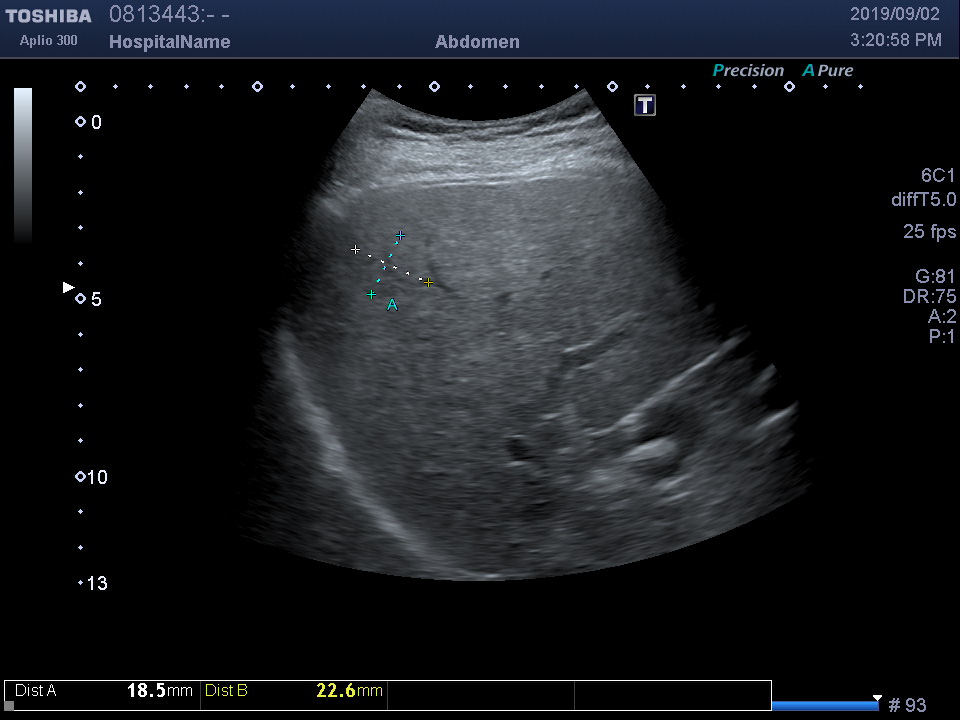This screenshot has width=960, height=720.
Task: Click the focus triangle marker on depth scale
Action: tap(68, 288)
